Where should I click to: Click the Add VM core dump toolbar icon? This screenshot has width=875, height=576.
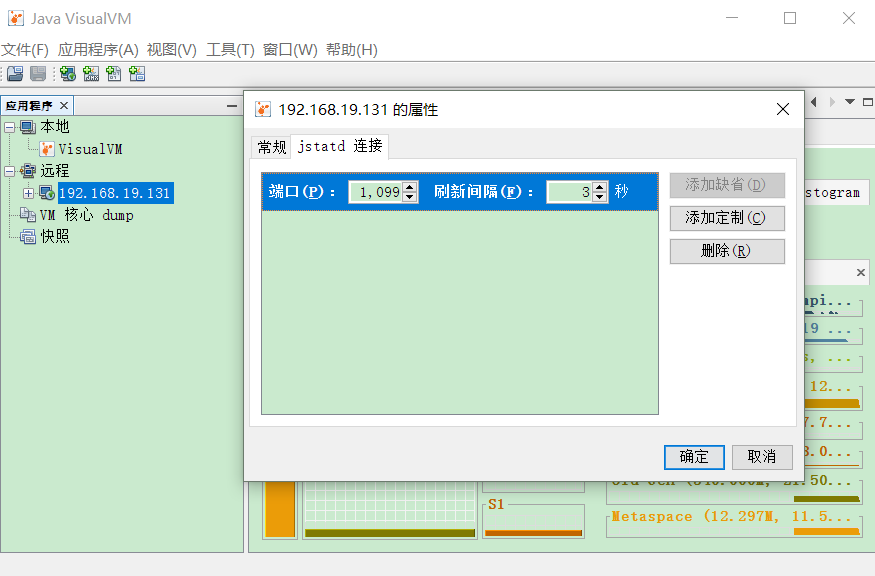click(114, 74)
